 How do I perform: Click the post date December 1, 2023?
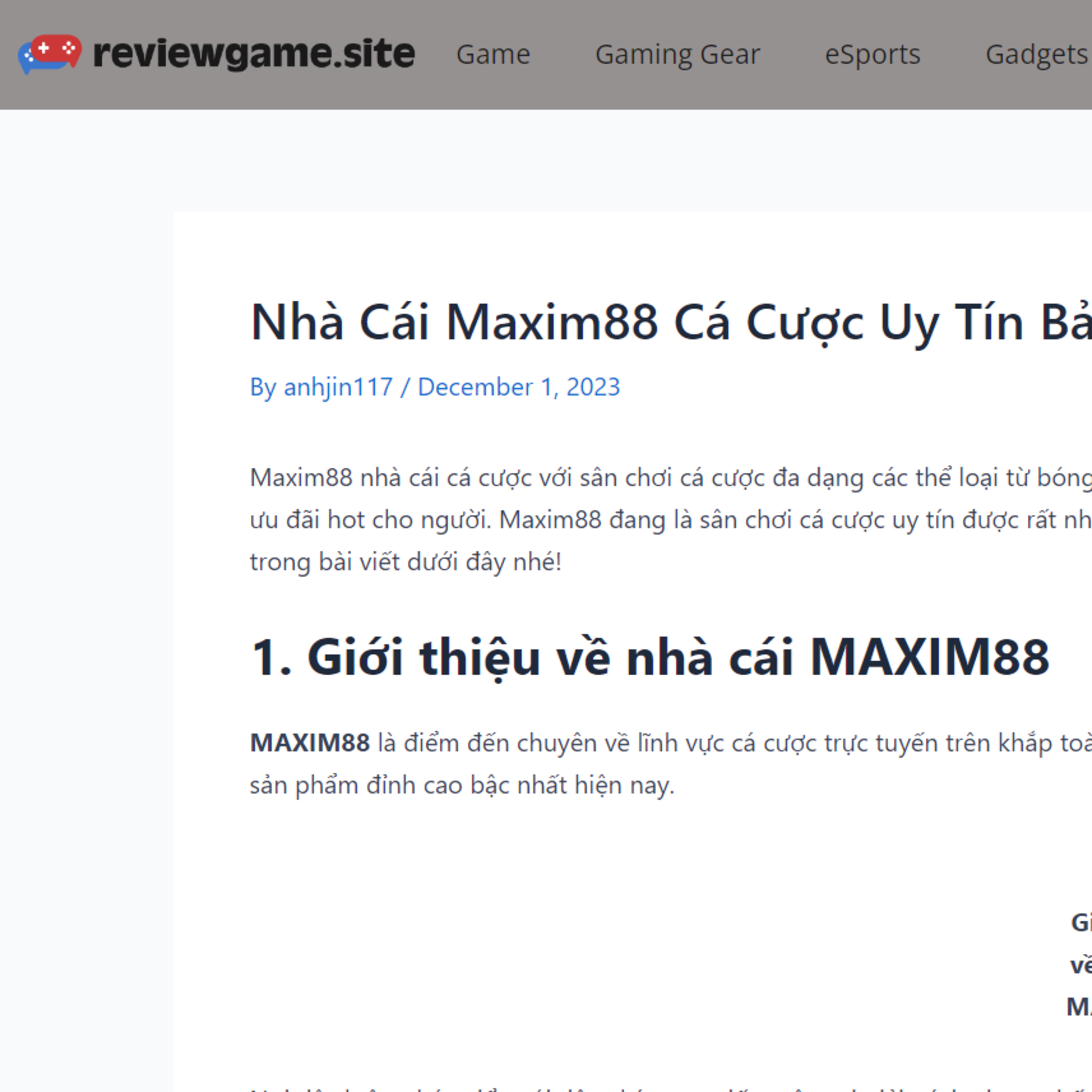(518, 387)
